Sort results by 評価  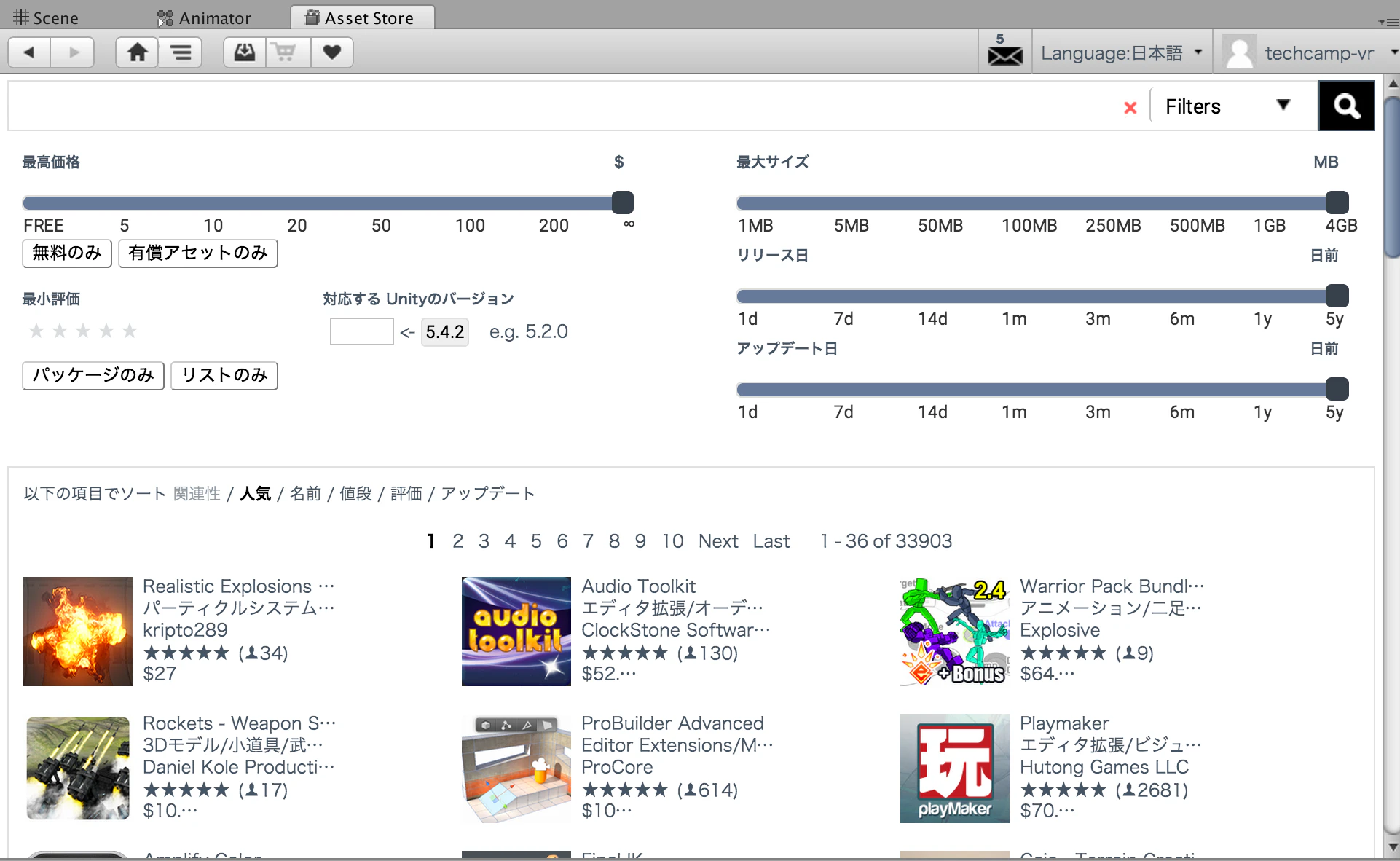coord(406,494)
